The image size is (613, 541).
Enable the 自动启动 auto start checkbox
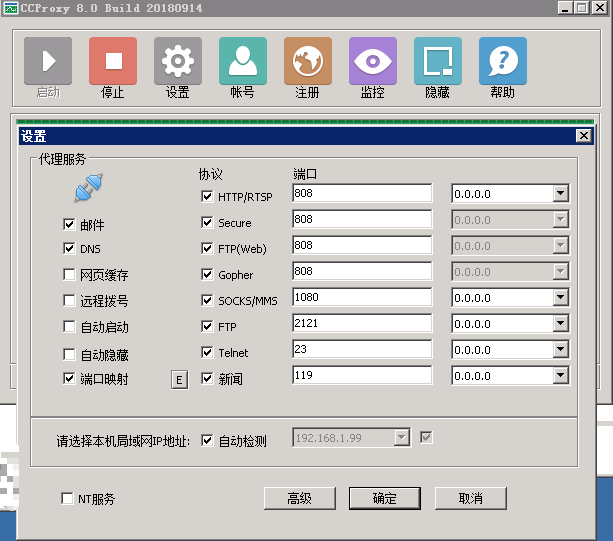point(69,326)
